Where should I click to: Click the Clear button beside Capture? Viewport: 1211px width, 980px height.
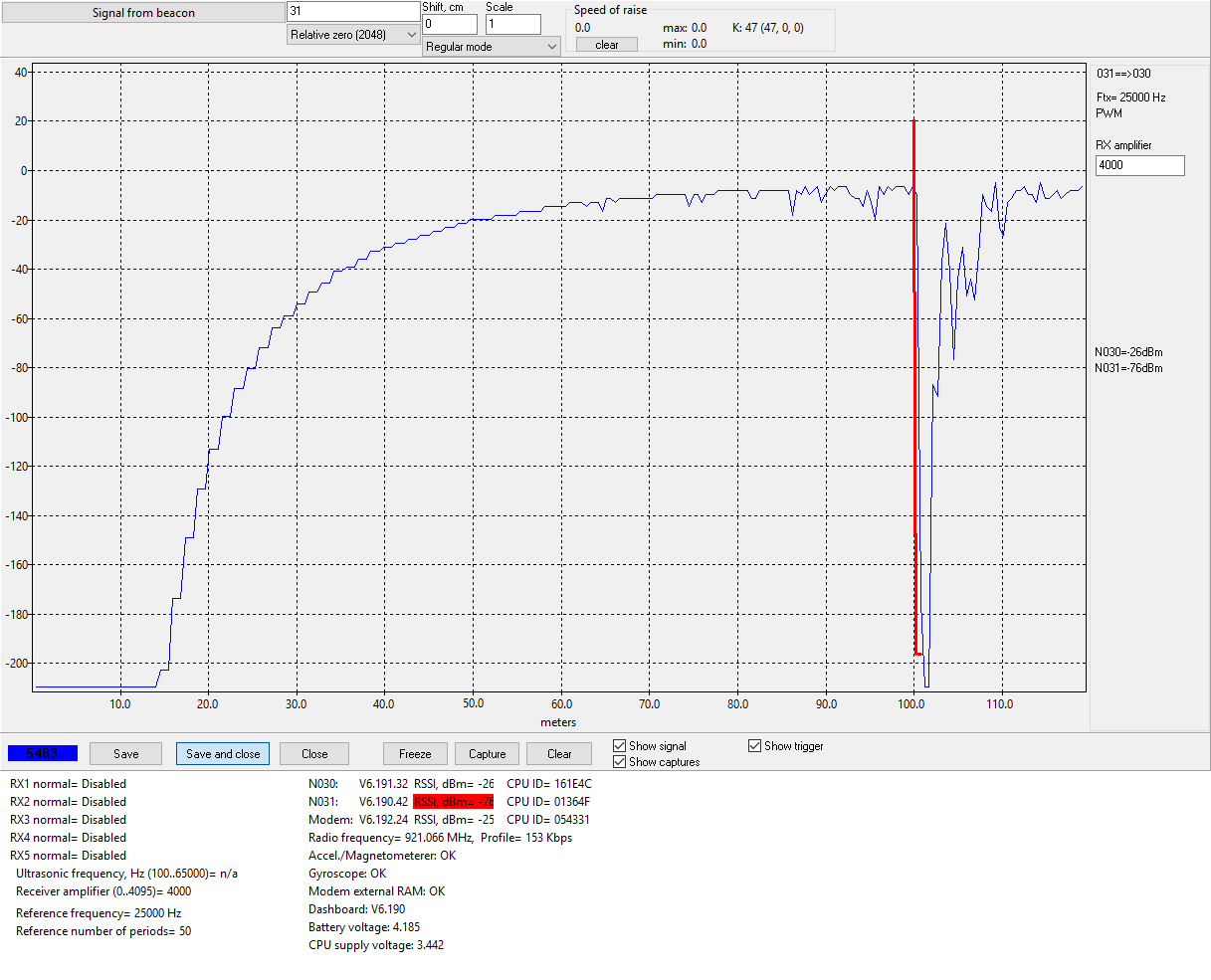[x=559, y=753]
